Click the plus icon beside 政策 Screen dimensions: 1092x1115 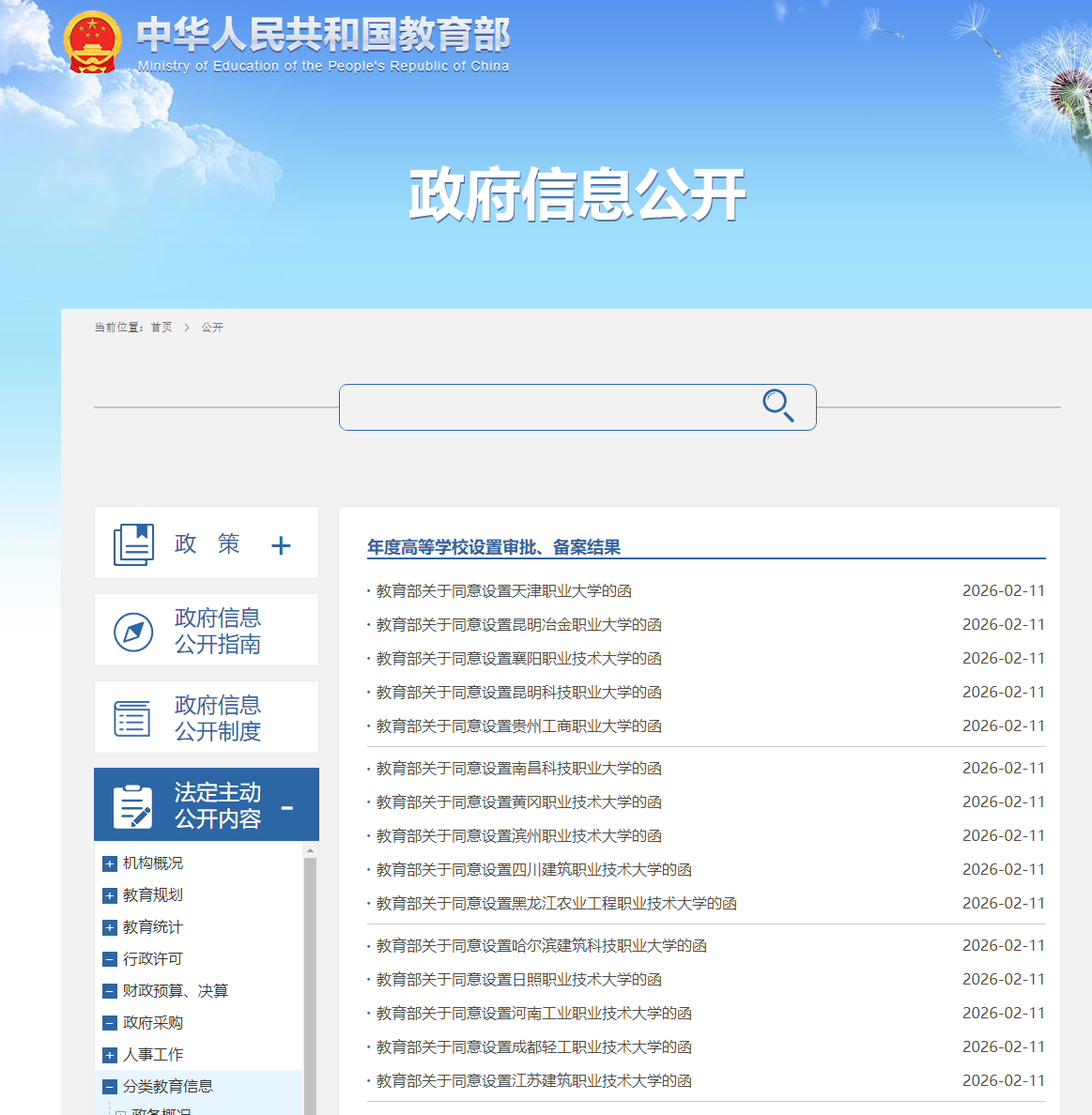(x=280, y=544)
